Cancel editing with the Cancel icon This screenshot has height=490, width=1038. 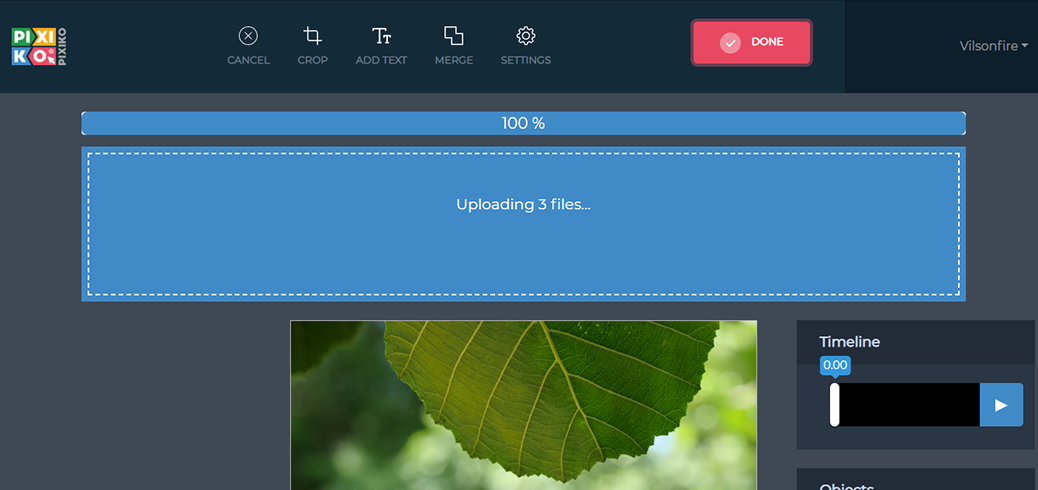click(248, 46)
